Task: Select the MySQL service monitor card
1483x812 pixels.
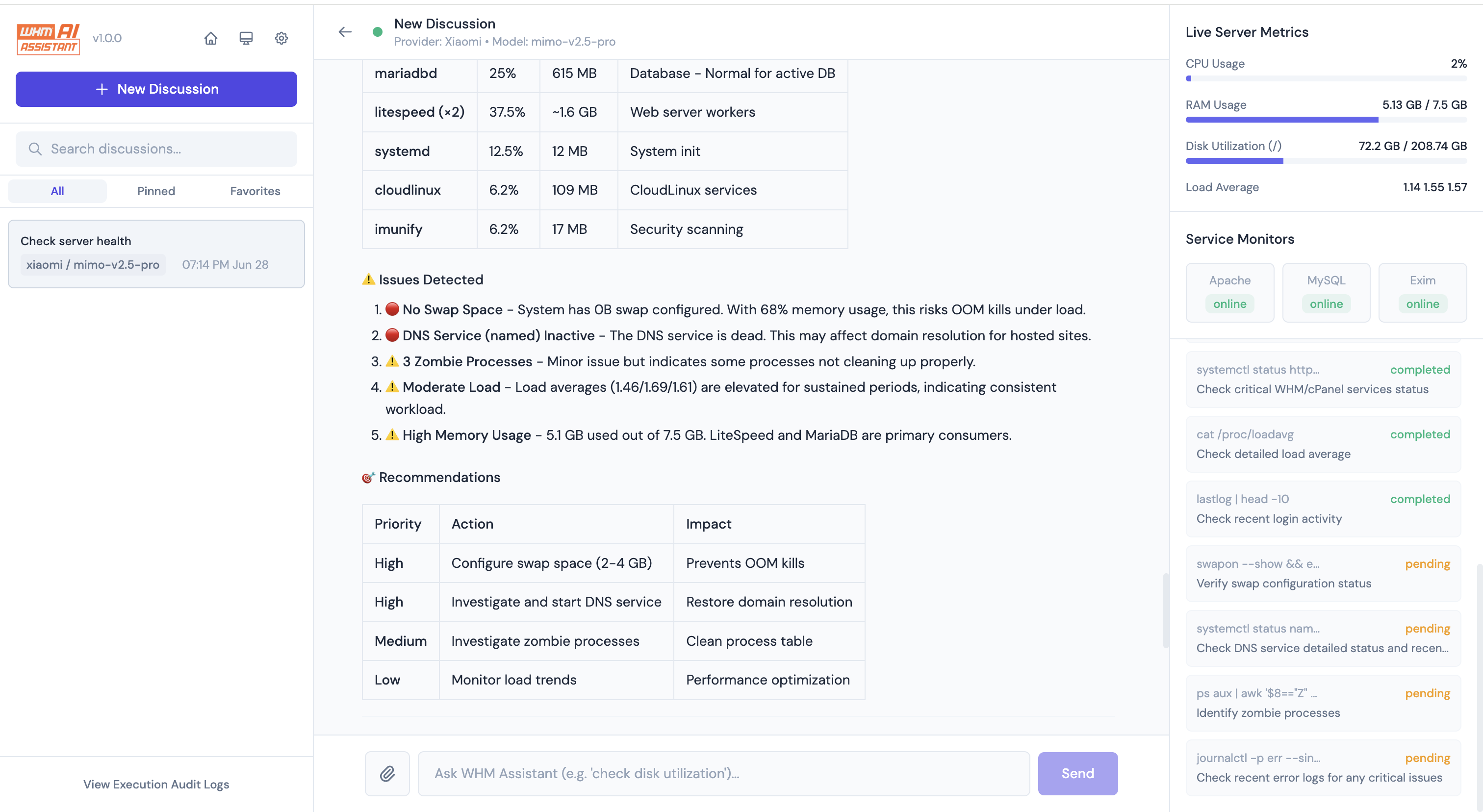Action: tap(1326, 292)
